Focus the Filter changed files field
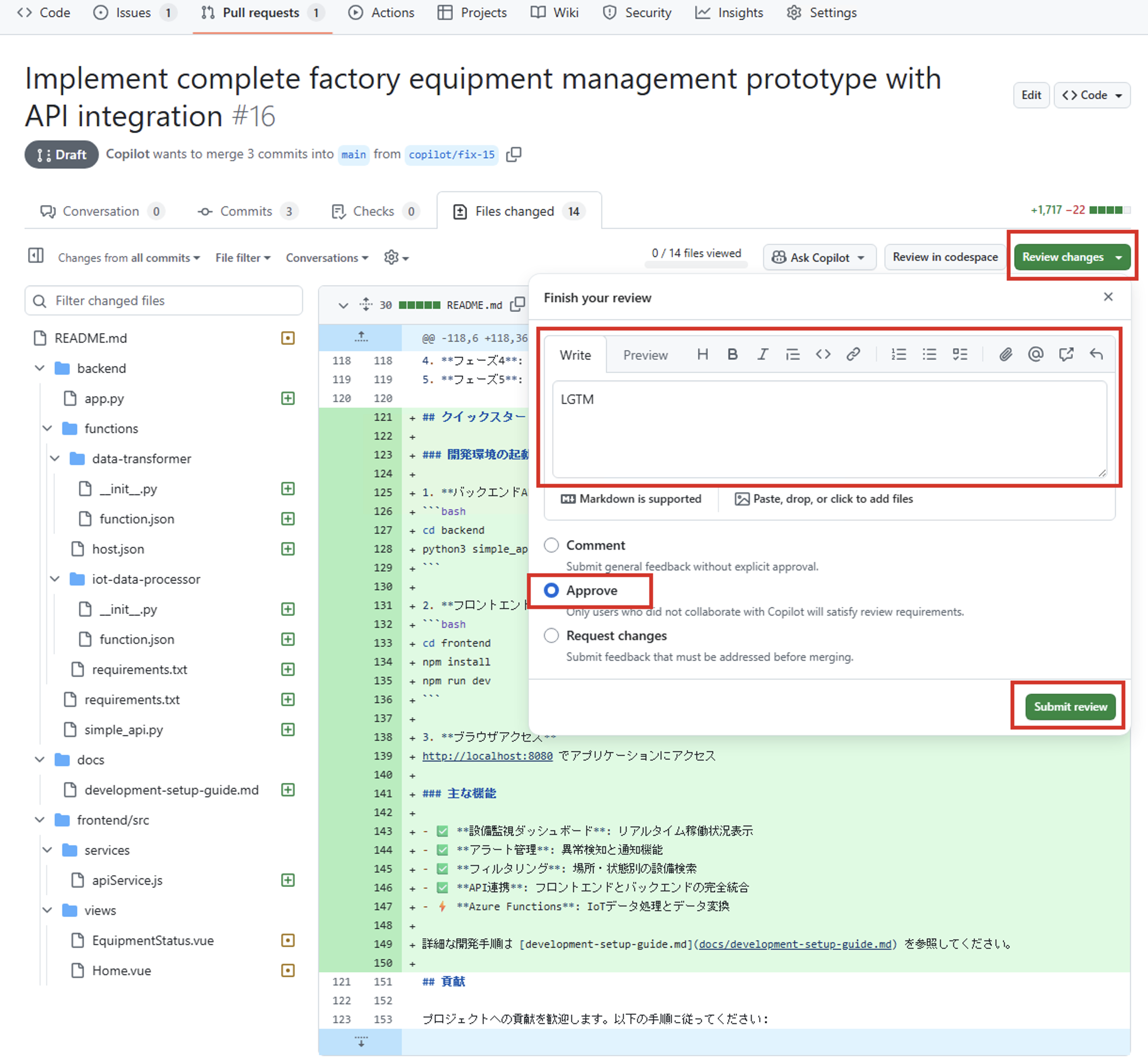This screenshot has height=1060, width=1148. tap(163, 301)
